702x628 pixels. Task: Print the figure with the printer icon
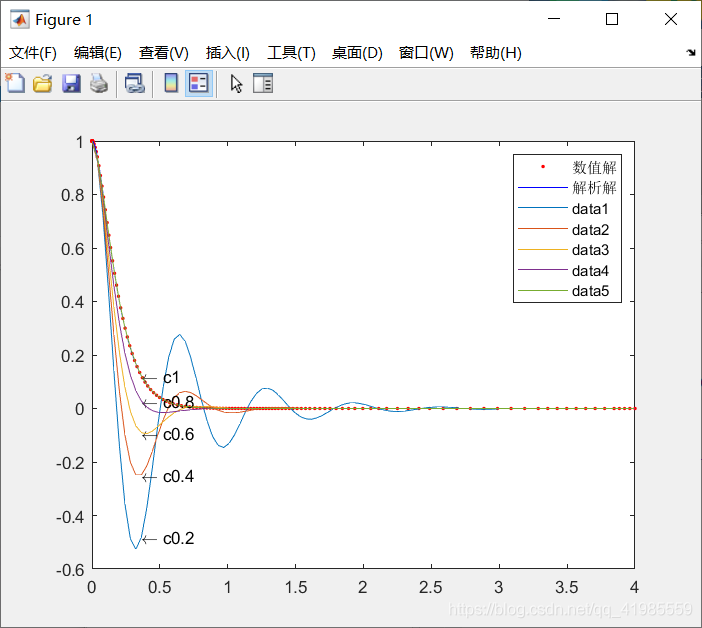[x=99, y=83]
